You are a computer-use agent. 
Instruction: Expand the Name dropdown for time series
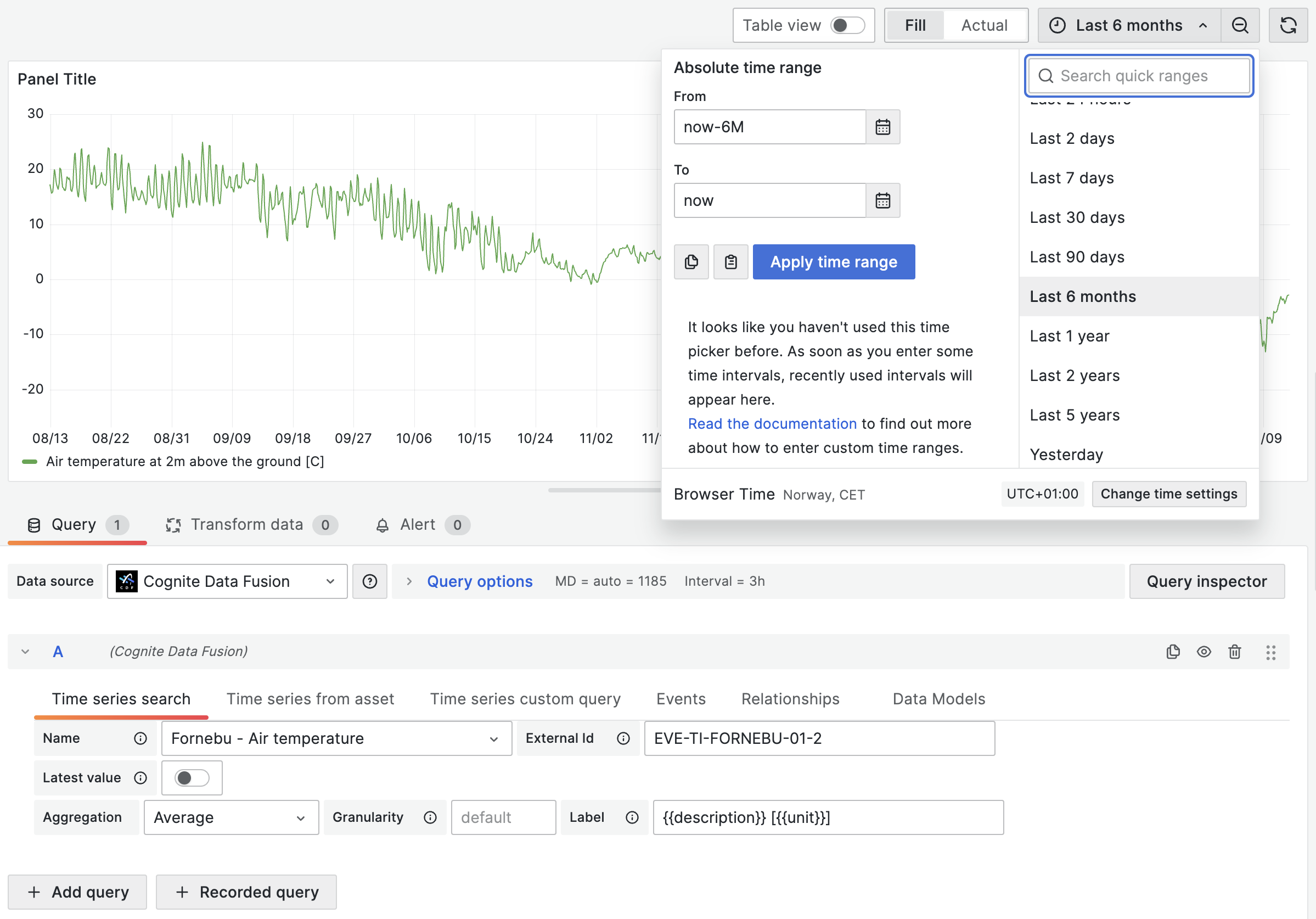click(x=494, y=739)
